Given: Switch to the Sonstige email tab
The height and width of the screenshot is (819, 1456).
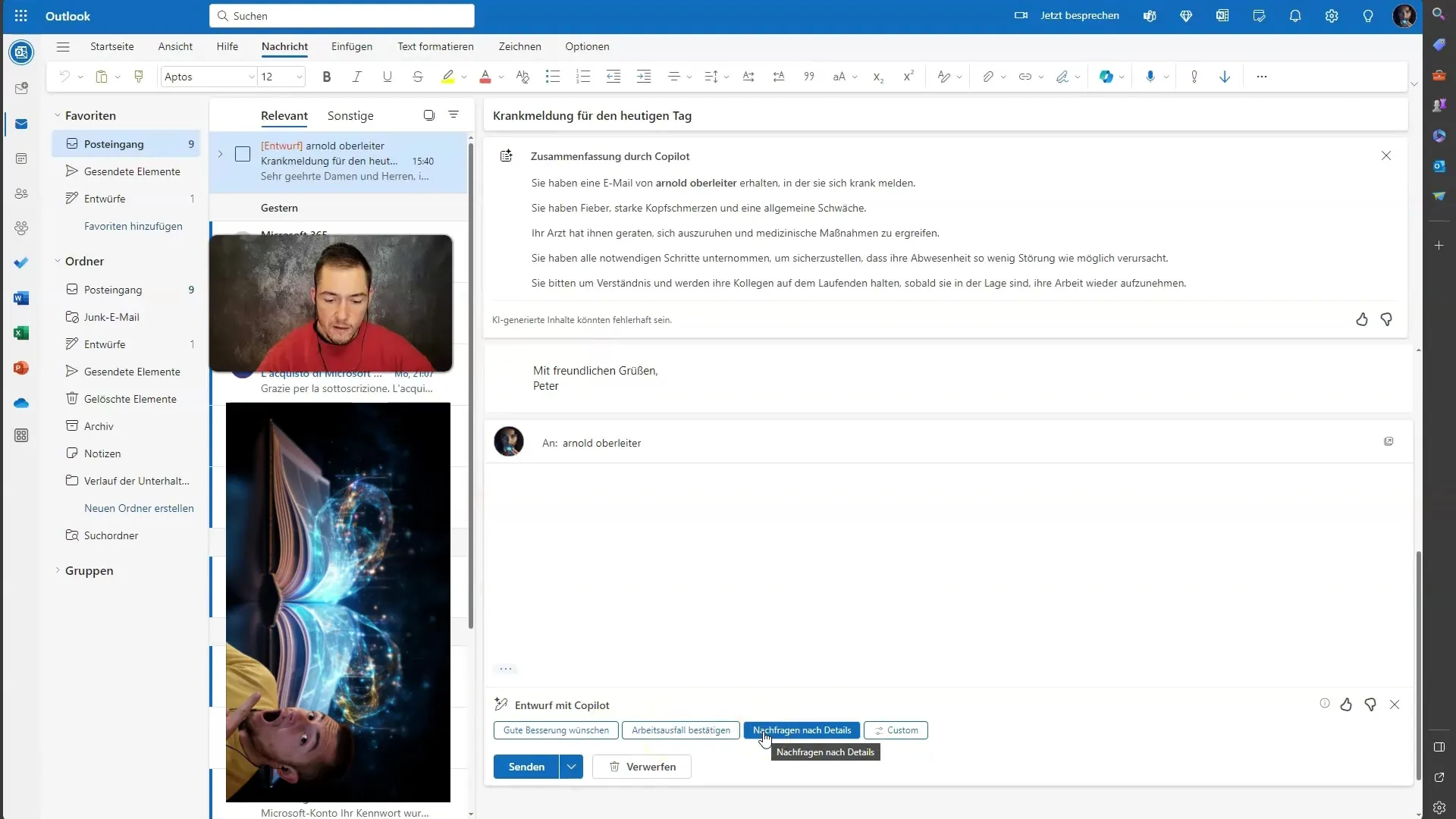Looking at the screenshot, I should (349, 114).
